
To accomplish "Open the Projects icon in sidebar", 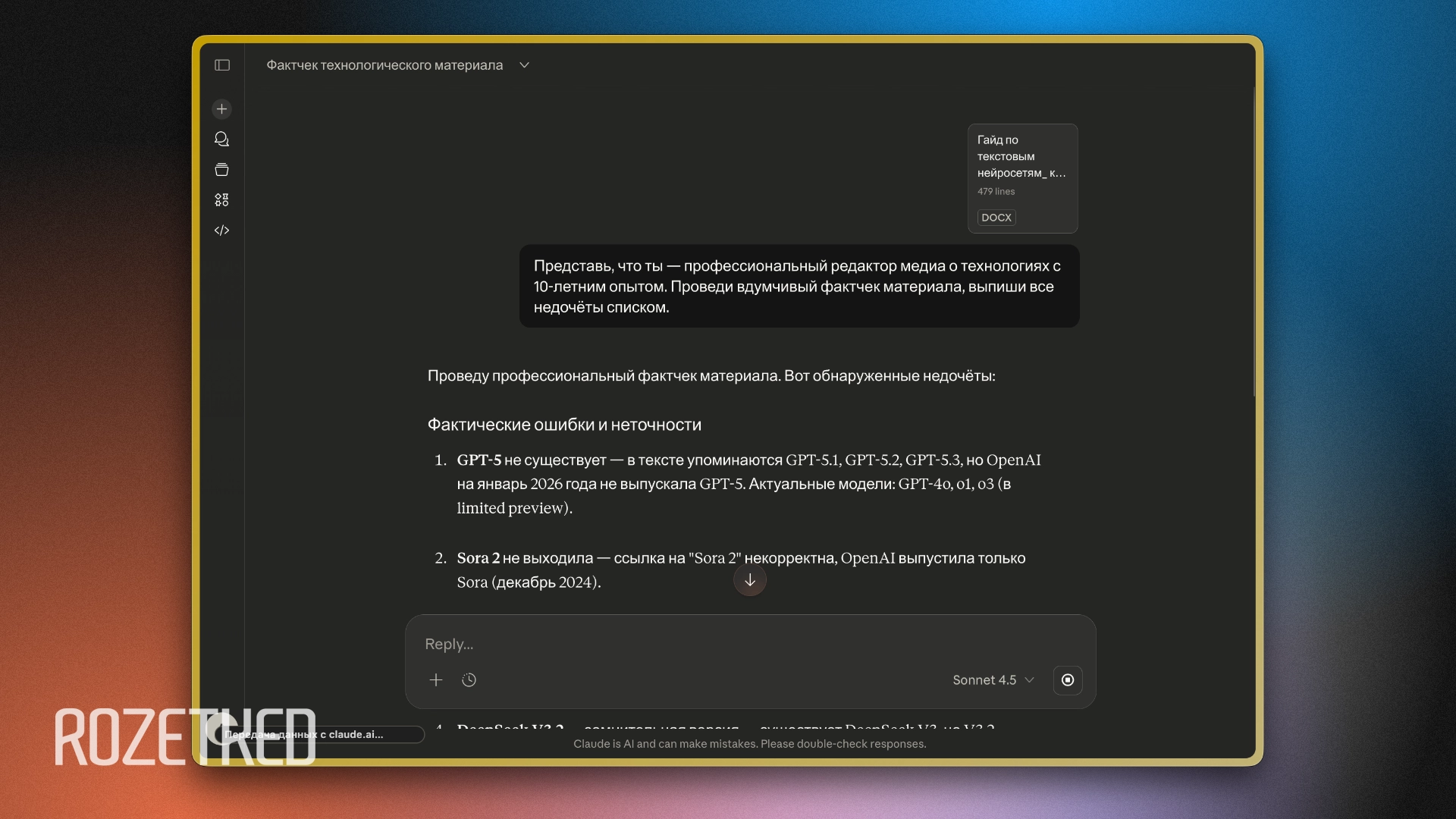I will (x=221, y=170).
